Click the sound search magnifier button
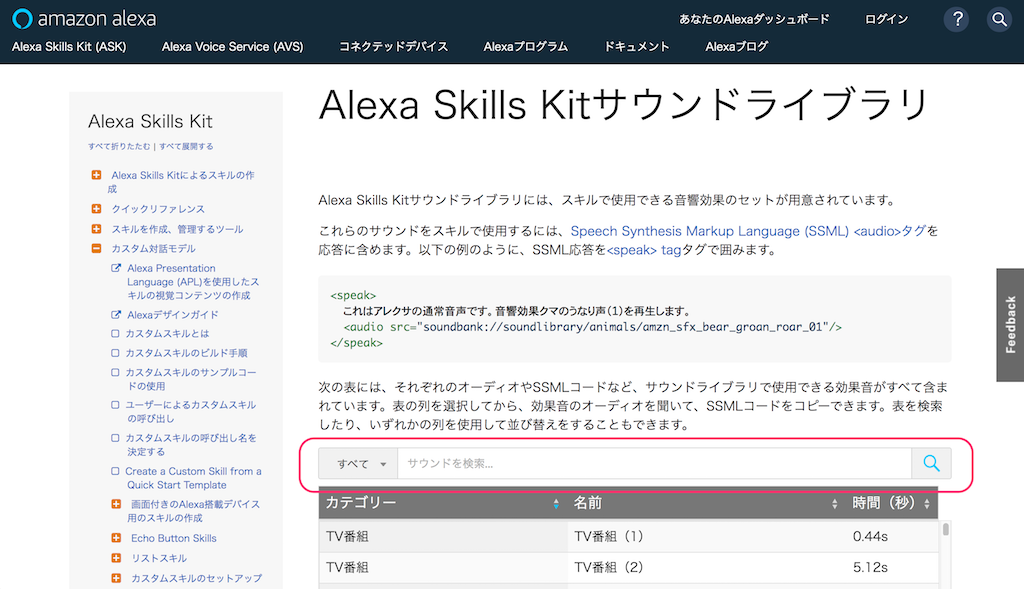1024x589 pixels. click(x=931, y=464)
